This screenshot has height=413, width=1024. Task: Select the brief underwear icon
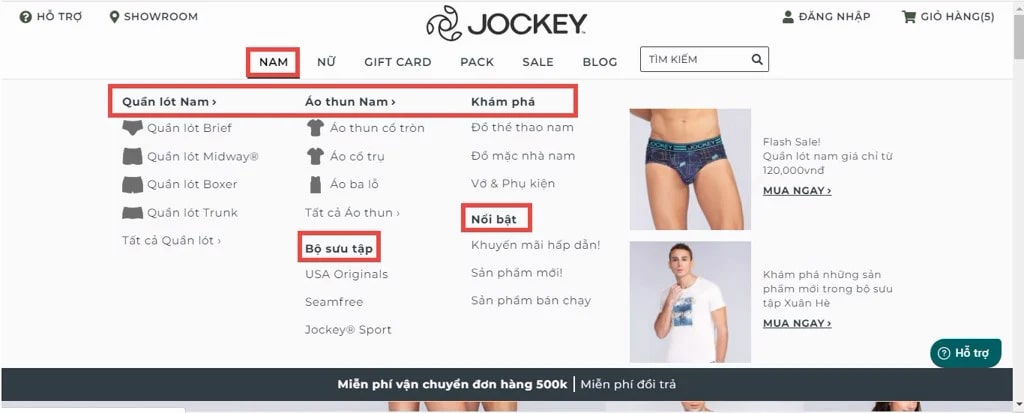tap(133, 127)
